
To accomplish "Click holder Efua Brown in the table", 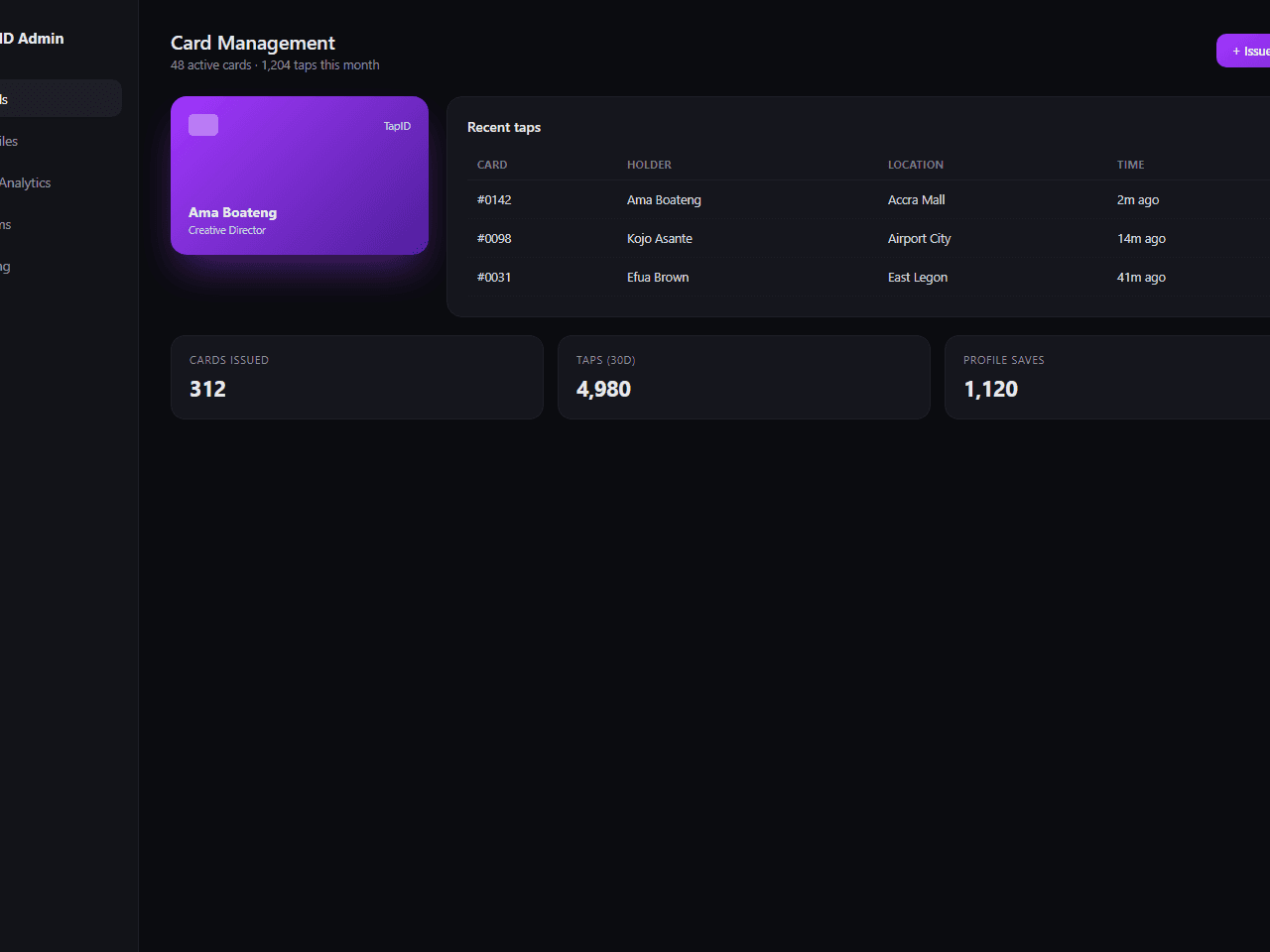I will click(658, 277).
